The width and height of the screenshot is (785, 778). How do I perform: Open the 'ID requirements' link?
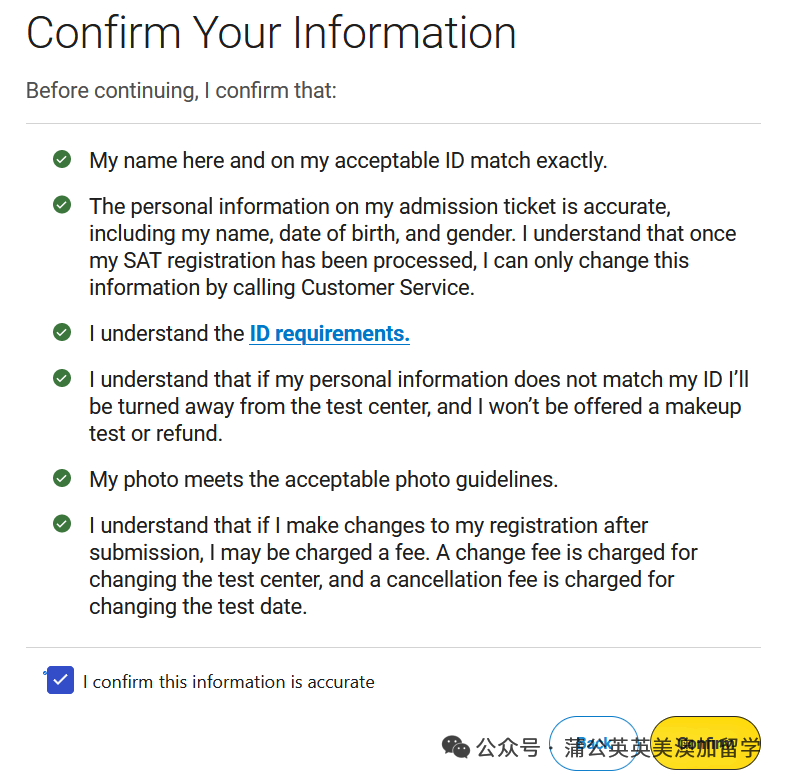tap(329, 334)
